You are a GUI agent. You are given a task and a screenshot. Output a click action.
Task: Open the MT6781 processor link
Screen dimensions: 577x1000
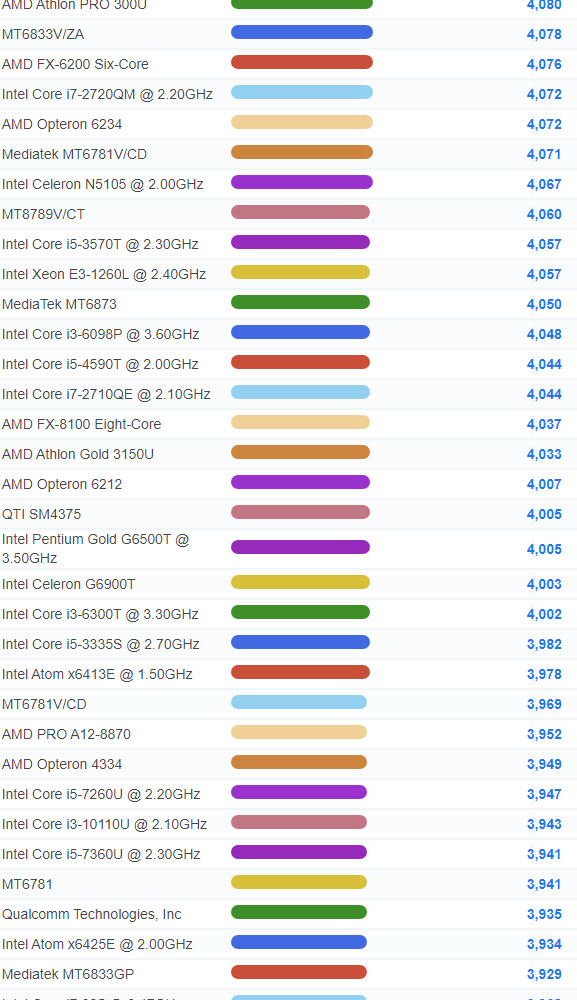point(27,884)
